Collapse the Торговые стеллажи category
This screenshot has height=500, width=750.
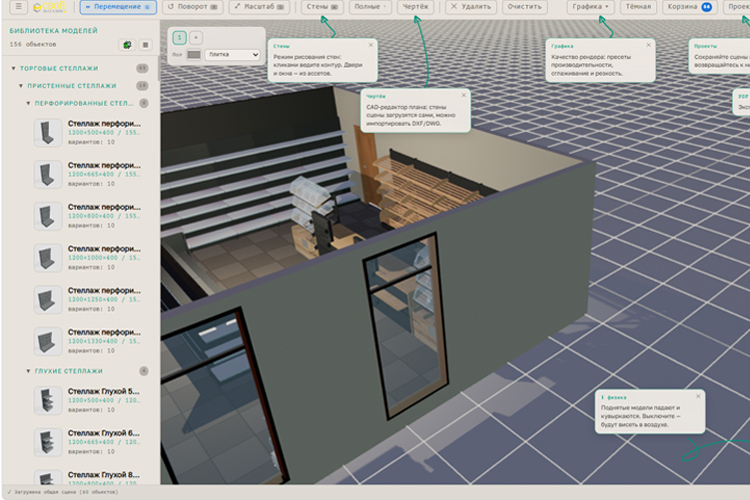tap(59, 68)
